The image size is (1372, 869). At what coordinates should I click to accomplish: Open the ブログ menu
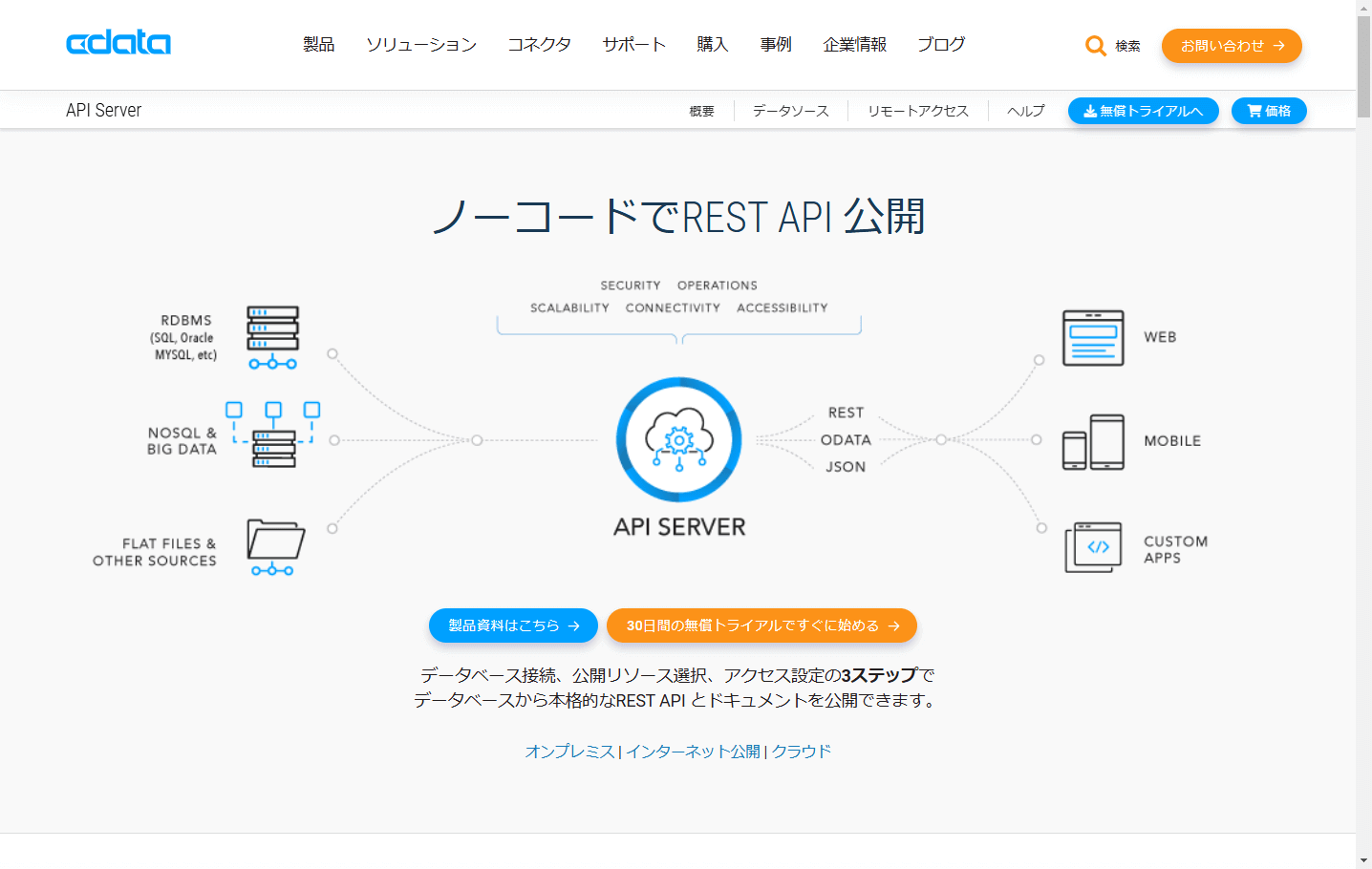pyautogui.click(x=941, y=45)
